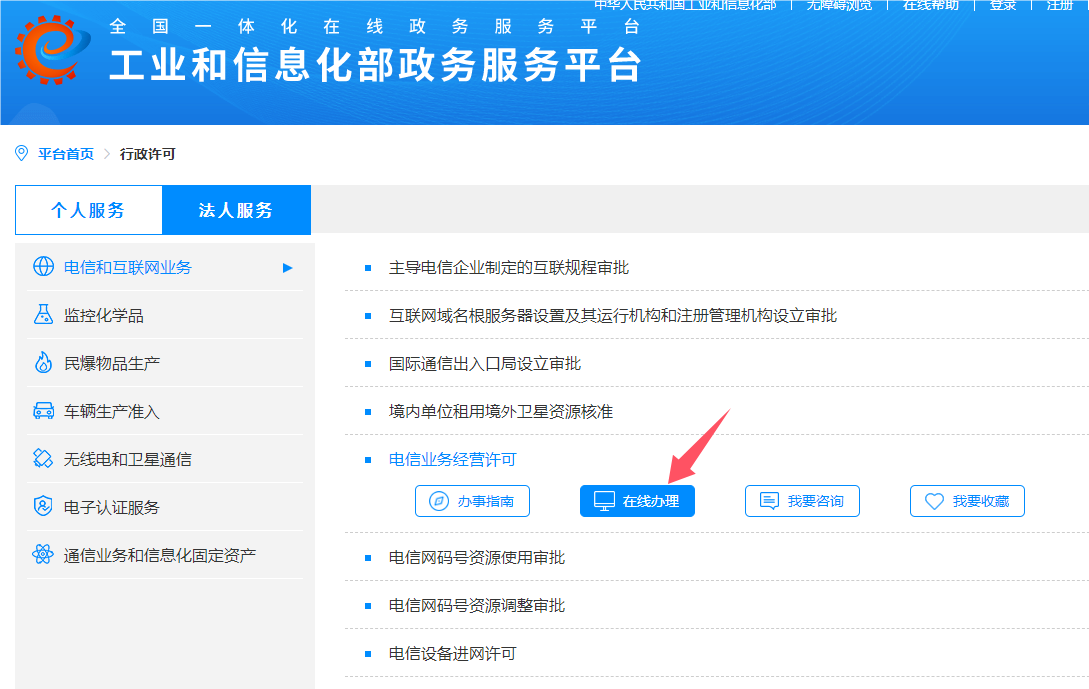Click the monitor icon in 在线办理 button
The height and width of the screenshot is (689, 1089).
[604, 501]
